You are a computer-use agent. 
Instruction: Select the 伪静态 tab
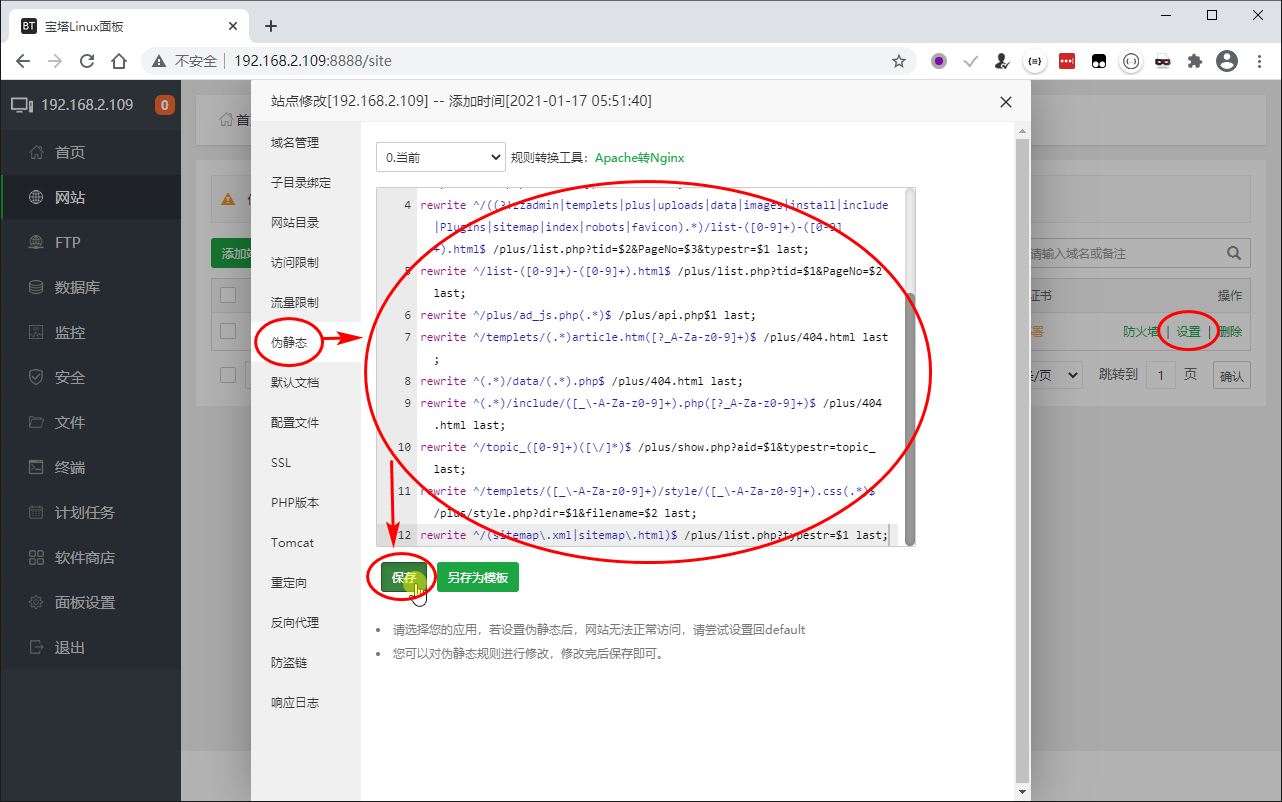point(306,343)
